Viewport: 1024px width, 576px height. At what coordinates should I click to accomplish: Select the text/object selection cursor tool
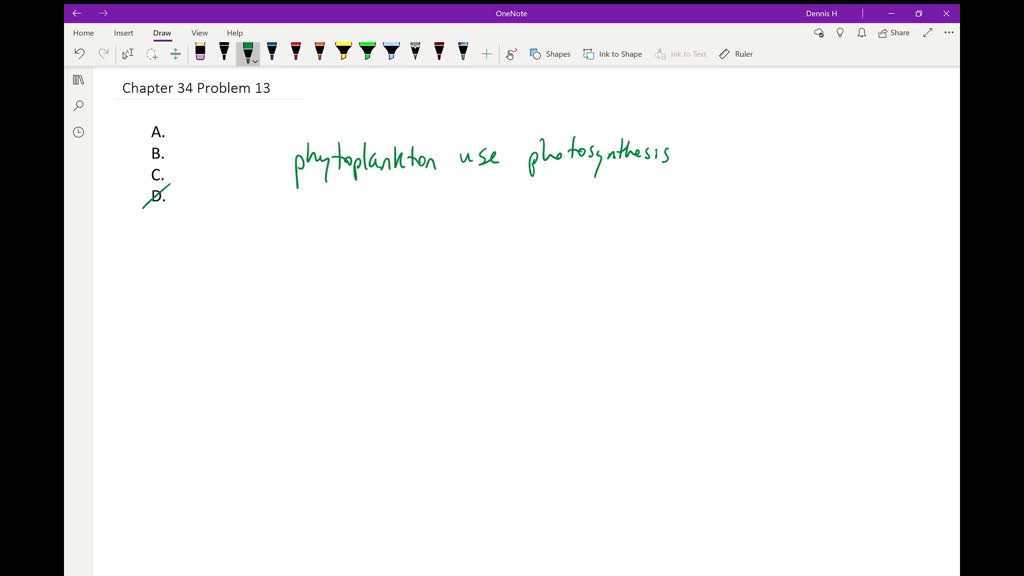click(x=128, y=54)
